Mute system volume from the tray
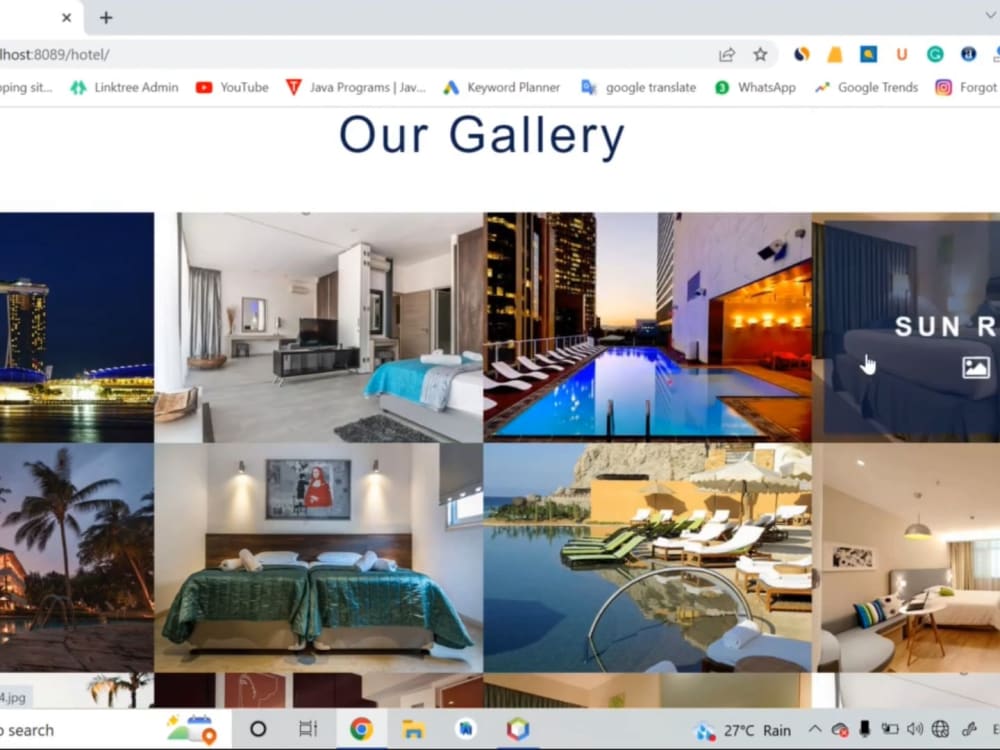The image size is (1000, 750). point(915,730)
